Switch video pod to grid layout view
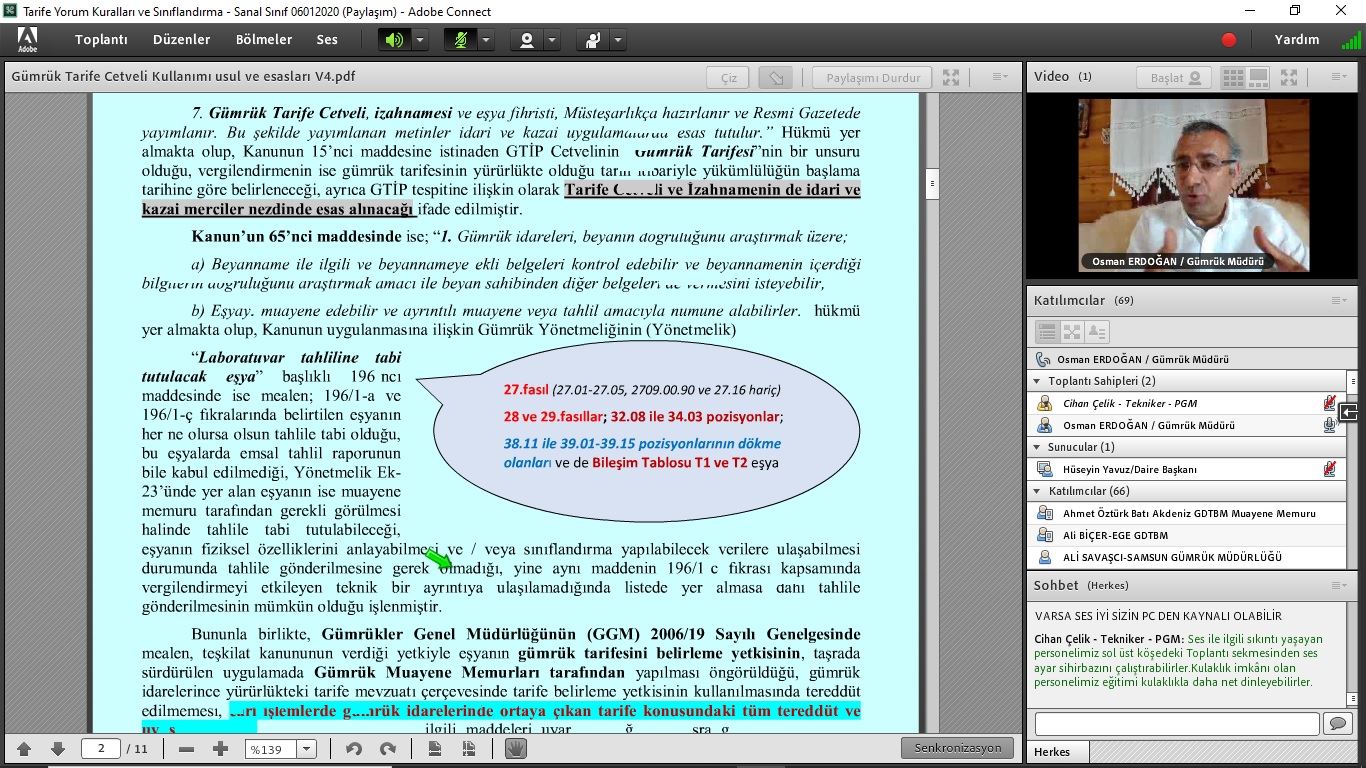This screenshot has height=768, width=1366. (1233, 77)
